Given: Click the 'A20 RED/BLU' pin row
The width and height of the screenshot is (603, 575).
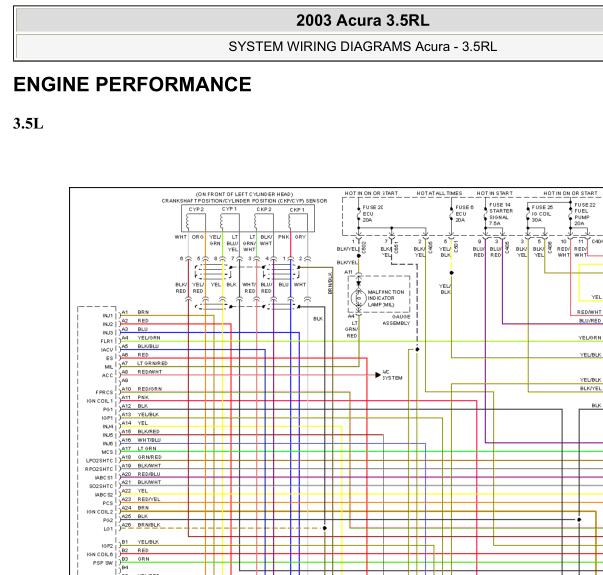Looking at the screenshot, I should [141, 474].
